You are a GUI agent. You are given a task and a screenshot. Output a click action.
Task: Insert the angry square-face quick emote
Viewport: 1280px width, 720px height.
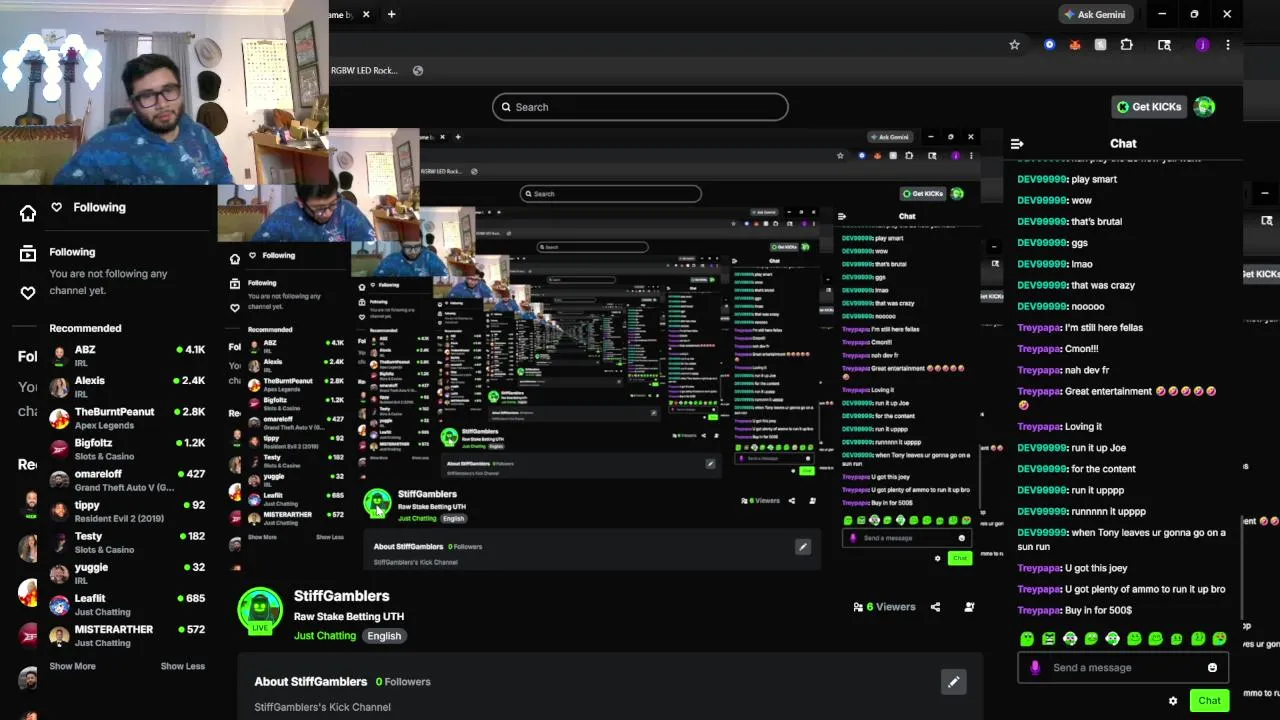coord(1048,639)
